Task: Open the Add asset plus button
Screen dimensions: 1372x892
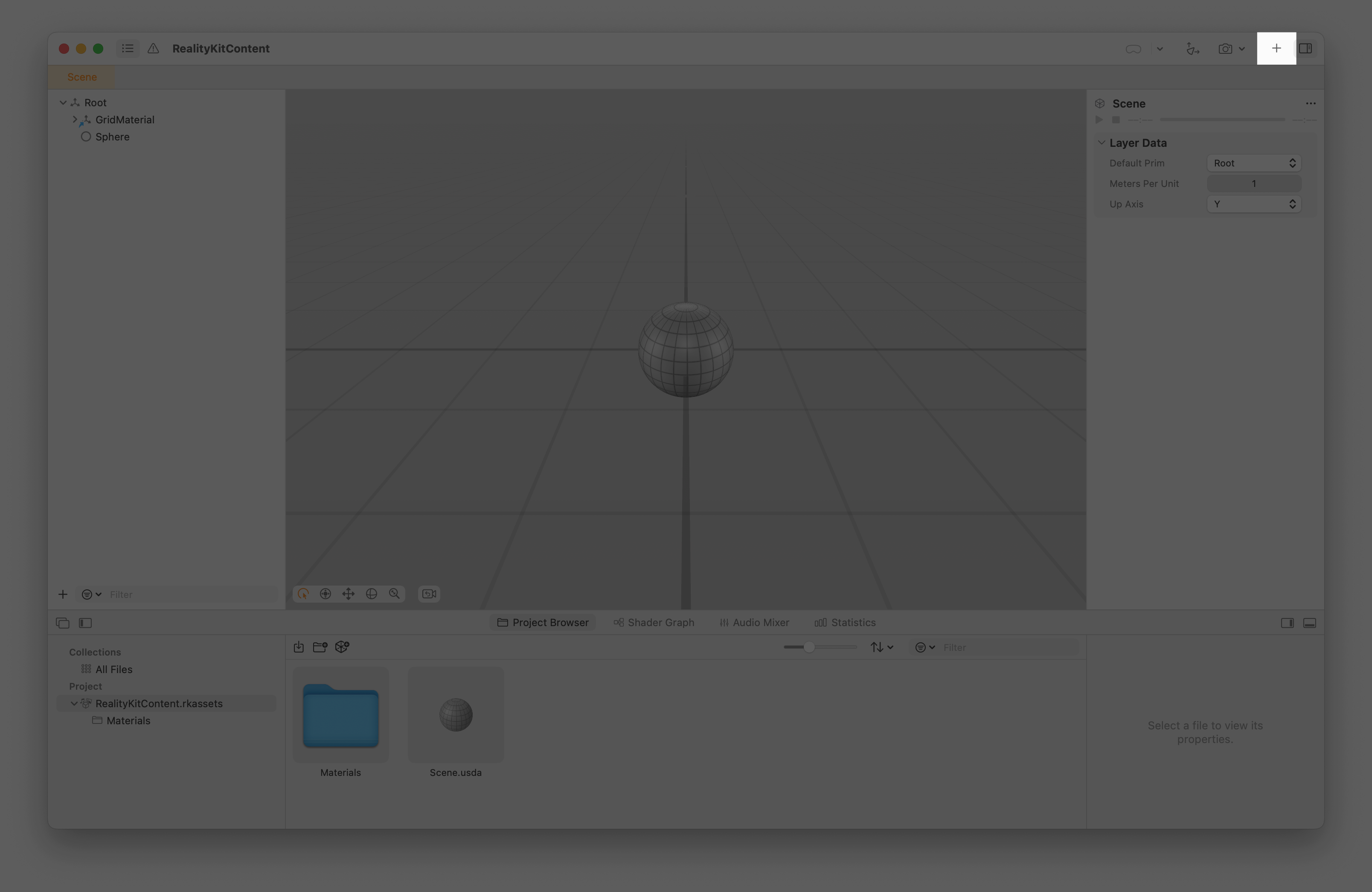Action: [1276, 48]
